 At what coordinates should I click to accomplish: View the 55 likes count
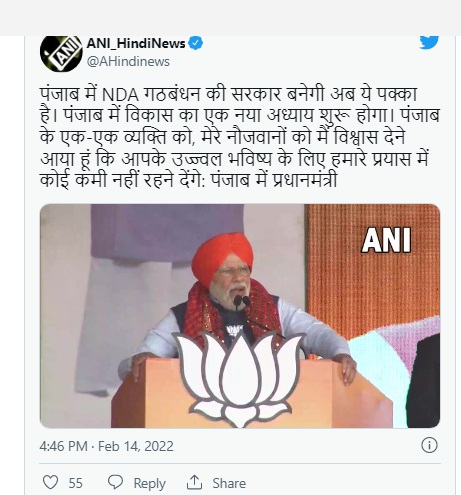[x=75, y=483]
